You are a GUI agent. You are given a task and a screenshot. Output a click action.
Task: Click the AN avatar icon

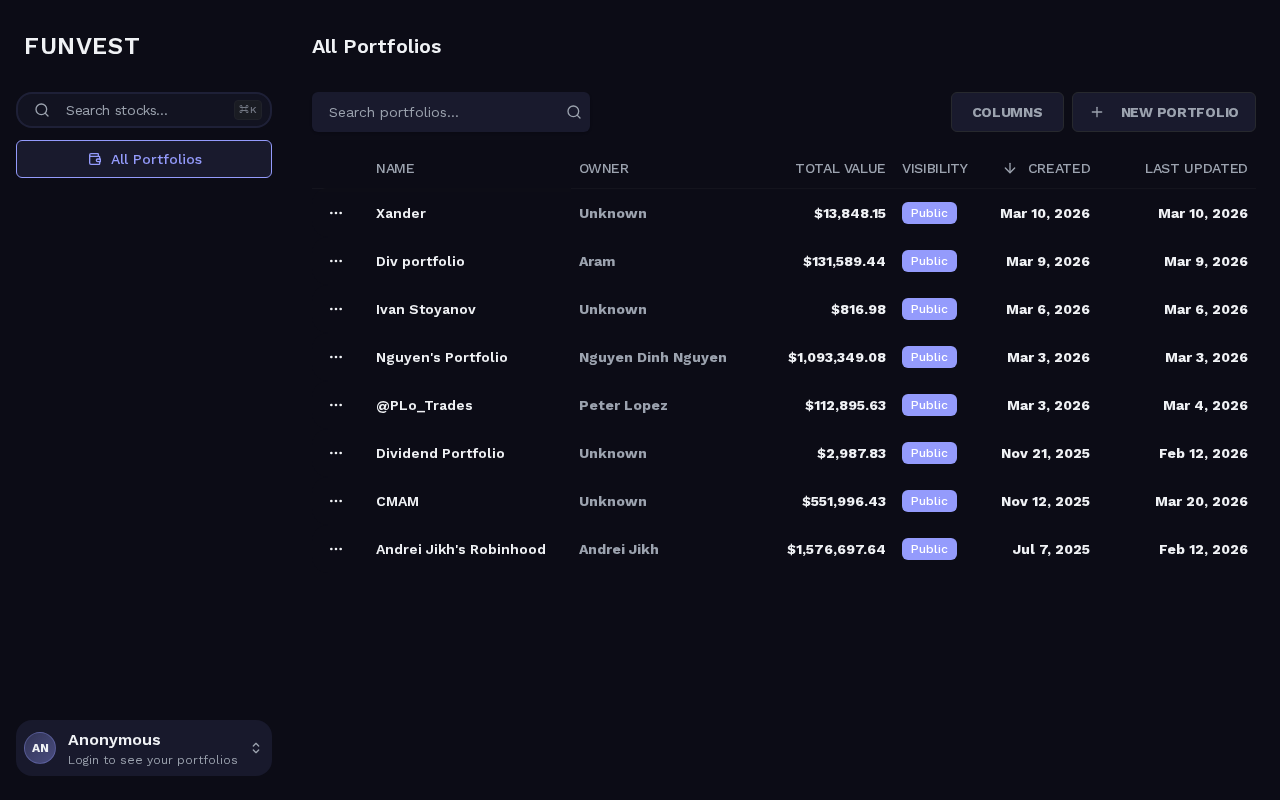(x=40, y=748)
